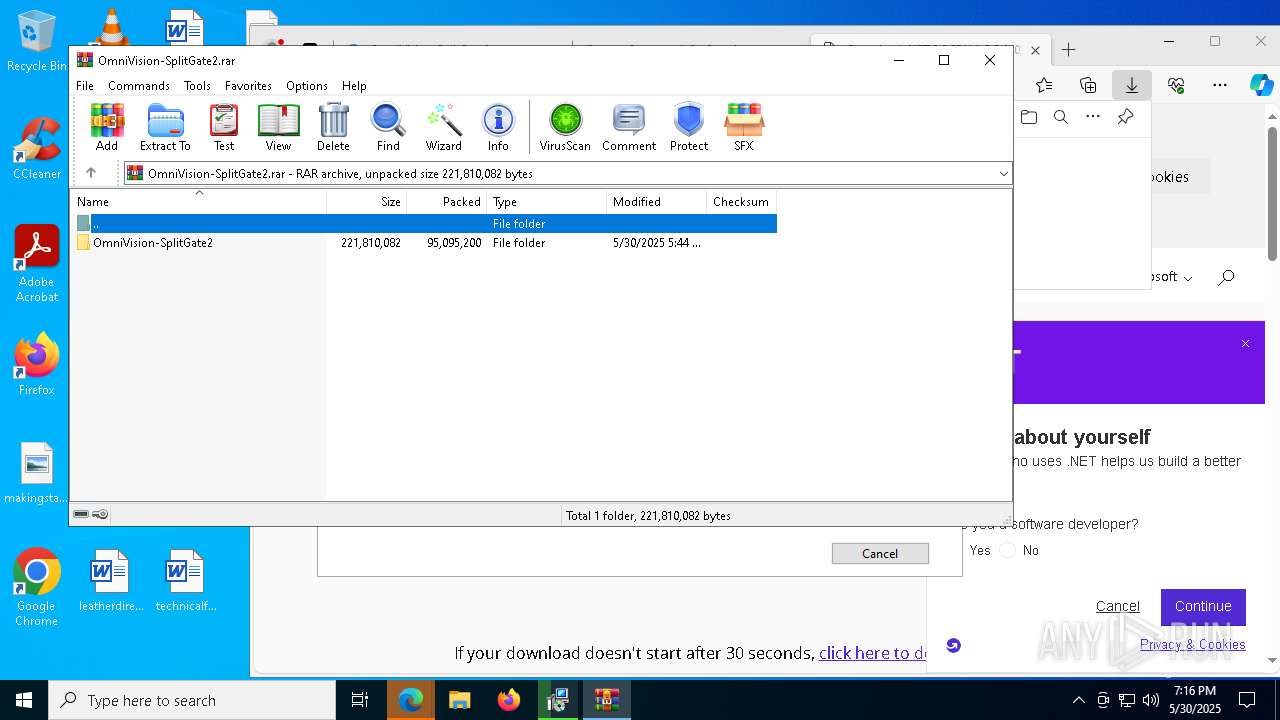Create SFX archive icon

[x=744, y=127]
